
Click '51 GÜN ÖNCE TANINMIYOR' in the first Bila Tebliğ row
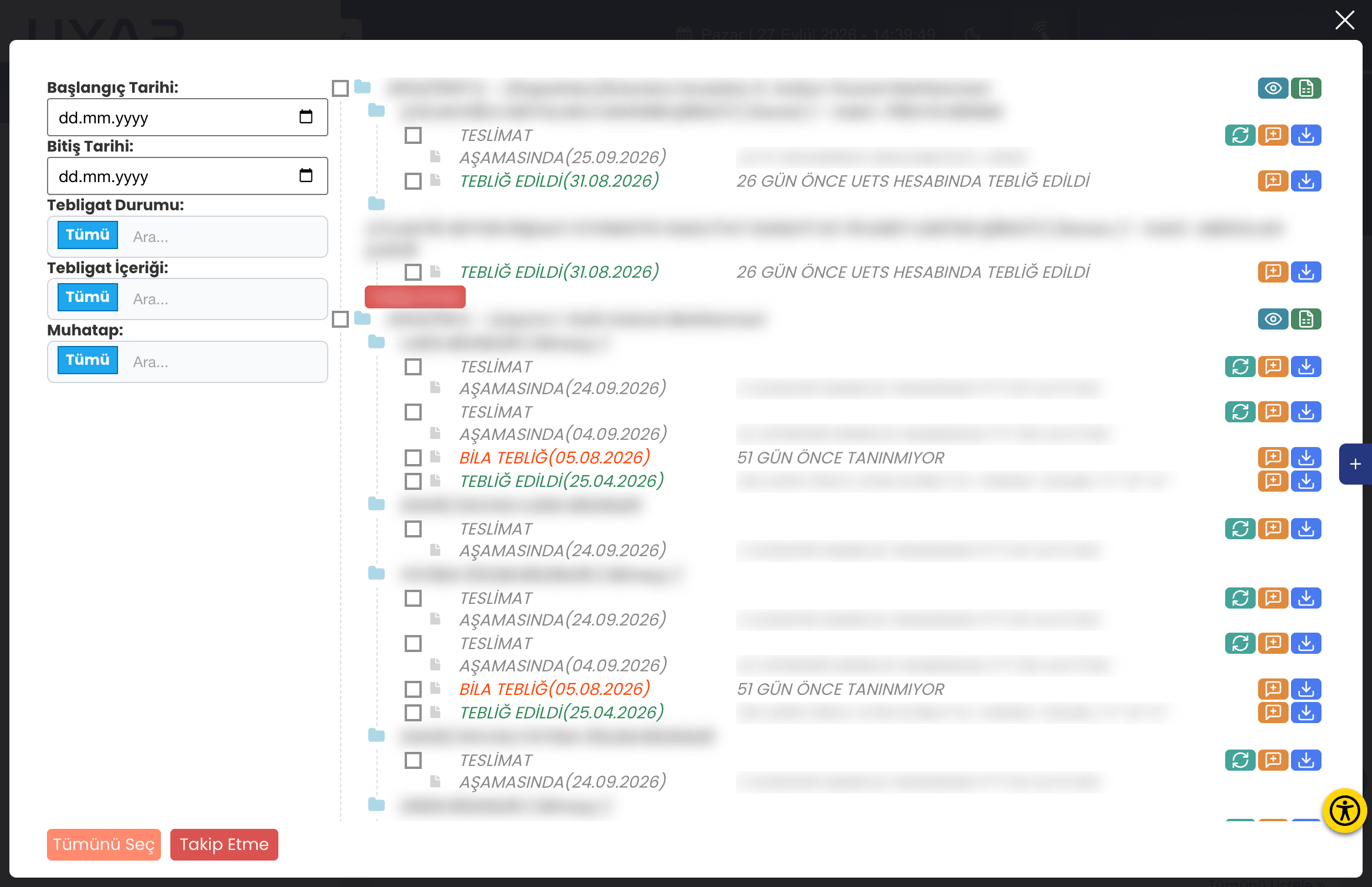(x=840, y=458)
